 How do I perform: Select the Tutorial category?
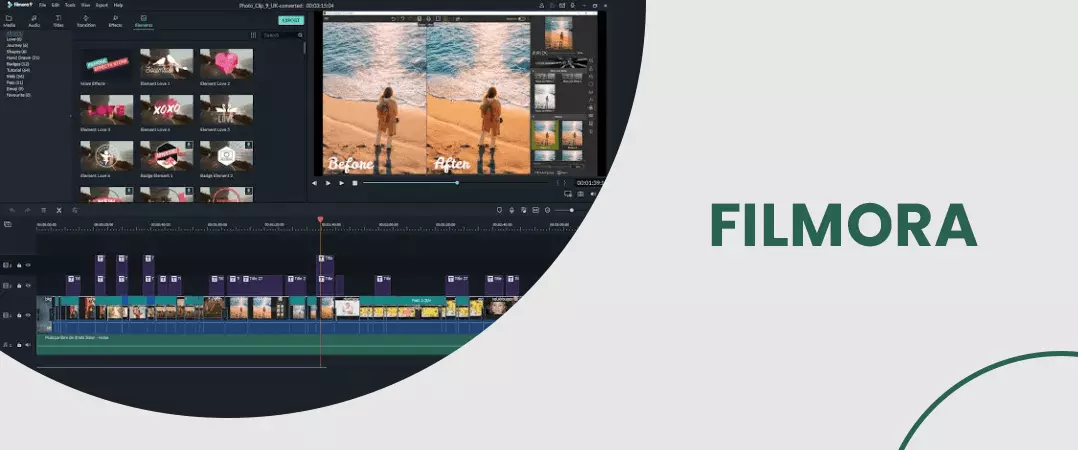[18, 70]
